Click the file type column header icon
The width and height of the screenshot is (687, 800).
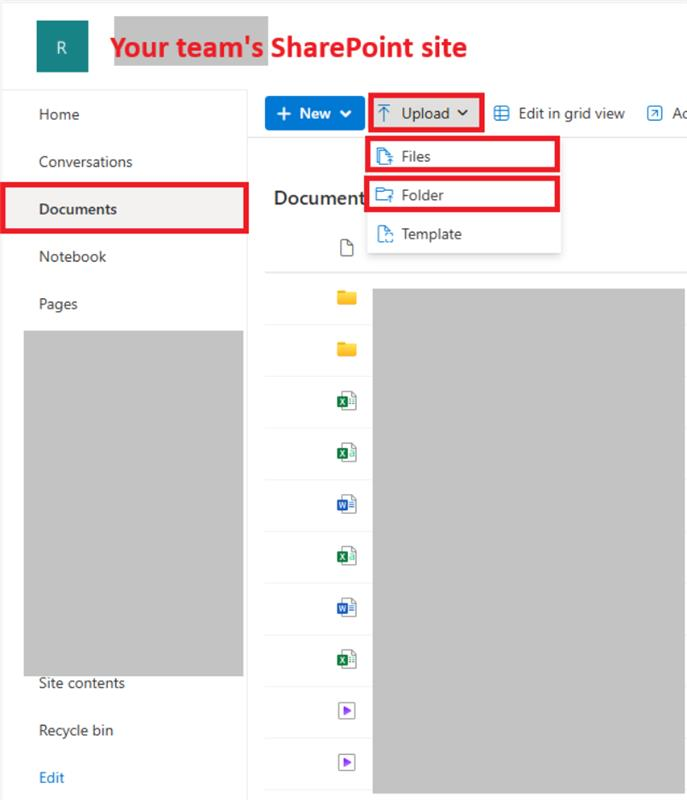(347, 248)
